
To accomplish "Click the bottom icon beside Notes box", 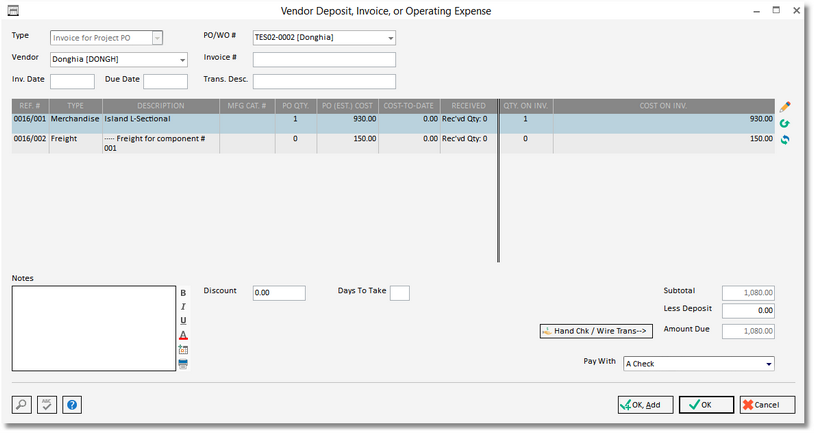I will pyautogui.click(x=183, y=364).
